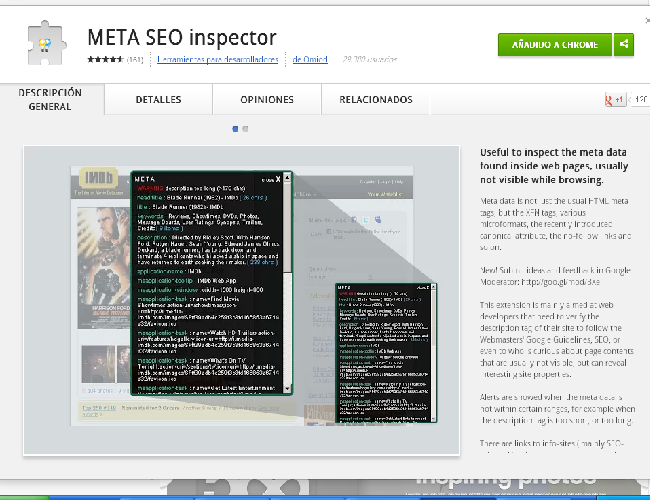Click the META SEO inspector puzzle-piece icon
650x500 pixels.
click(x=47, y=43)
